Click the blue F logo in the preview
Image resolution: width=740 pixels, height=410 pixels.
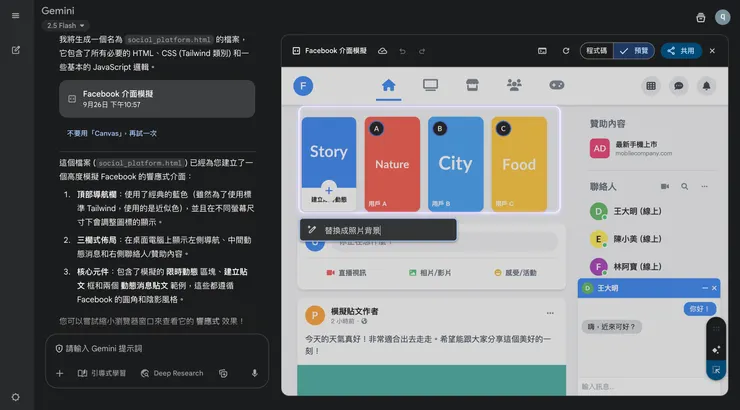(x=303, y=86)
